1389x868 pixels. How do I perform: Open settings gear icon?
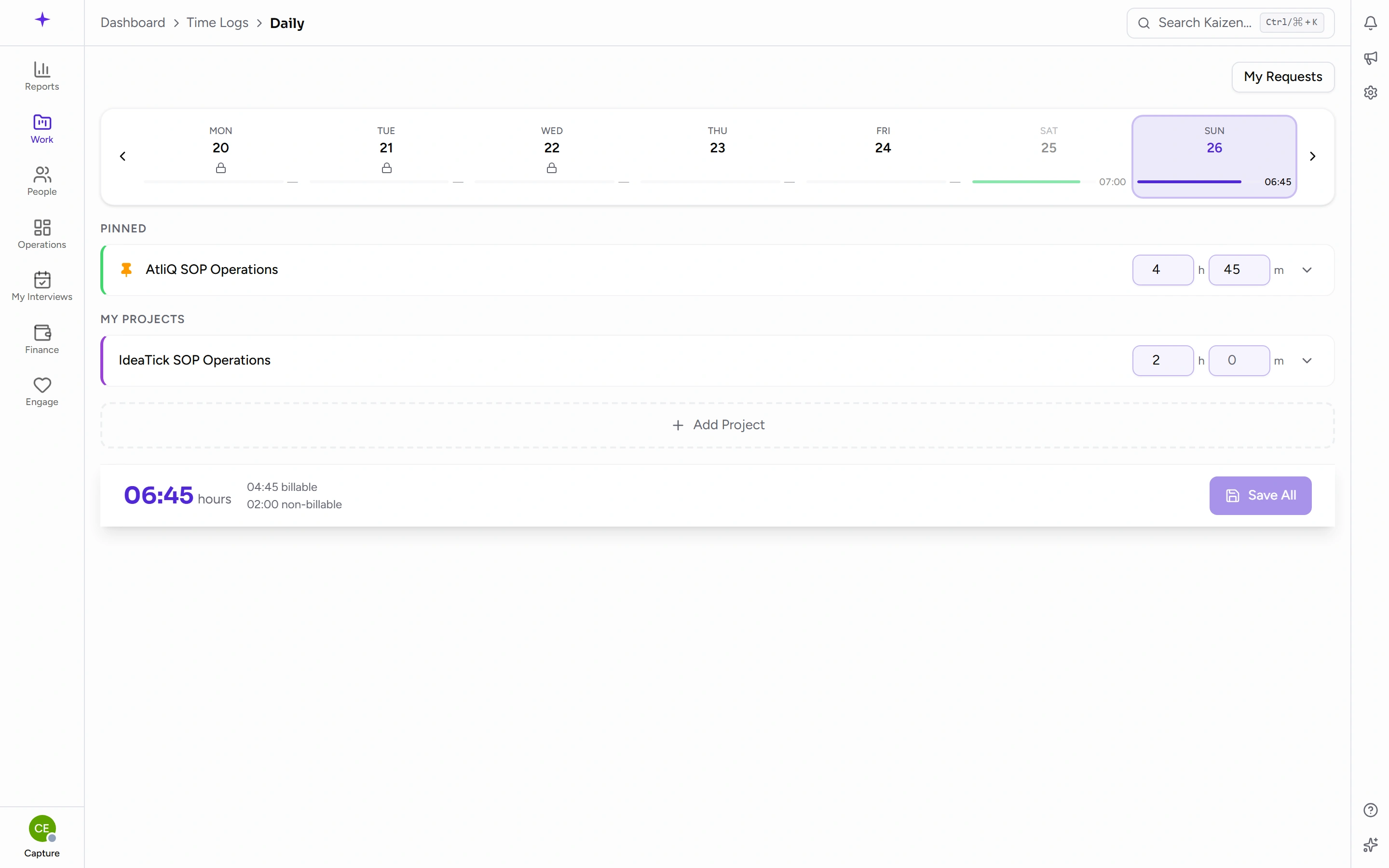tap(1370, 93)
